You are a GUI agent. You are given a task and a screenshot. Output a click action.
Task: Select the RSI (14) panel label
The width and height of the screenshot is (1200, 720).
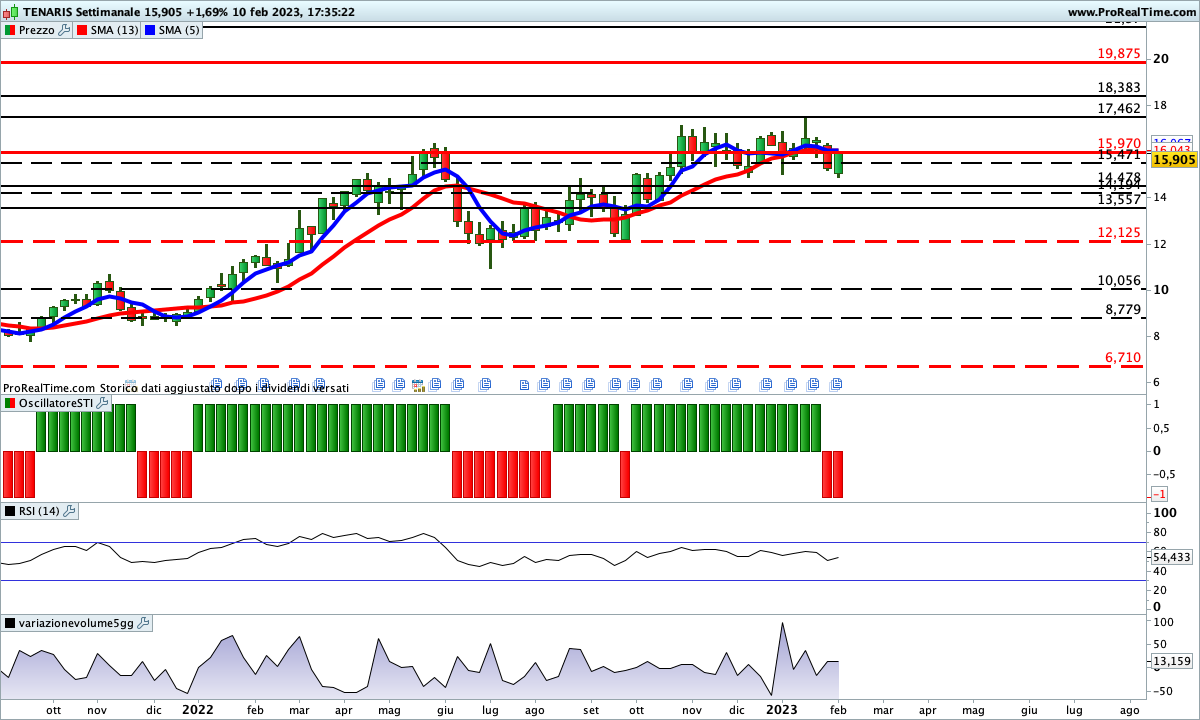click(x=39, y=511)
